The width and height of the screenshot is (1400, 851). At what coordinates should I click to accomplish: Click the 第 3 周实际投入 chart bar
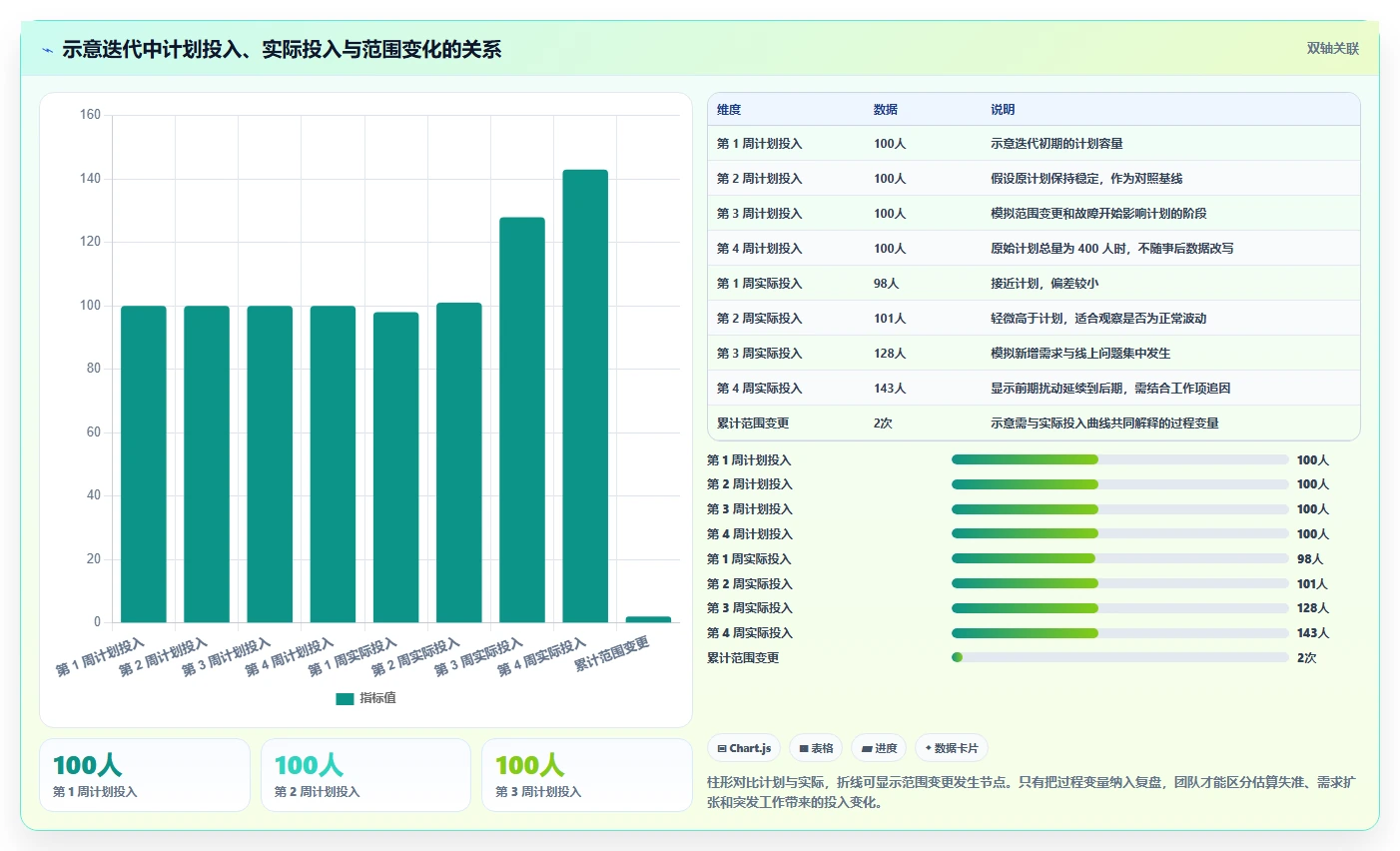522,420
